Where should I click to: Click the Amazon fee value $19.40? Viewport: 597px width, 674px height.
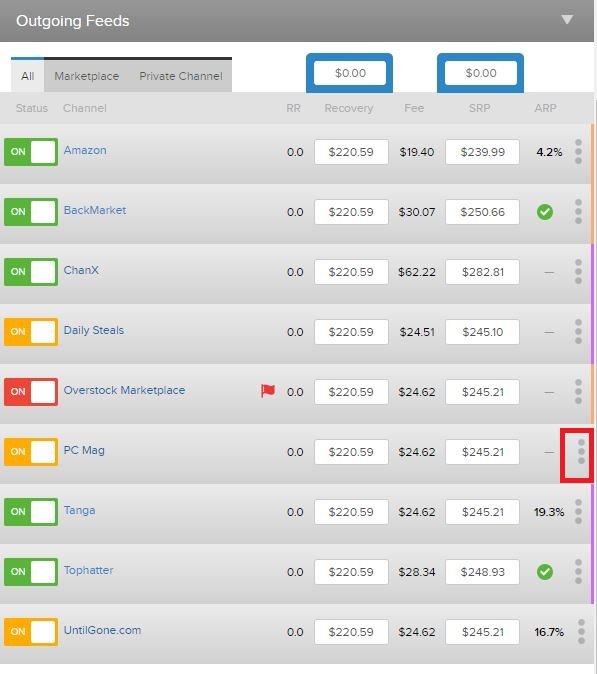click(x=416, y=152)
